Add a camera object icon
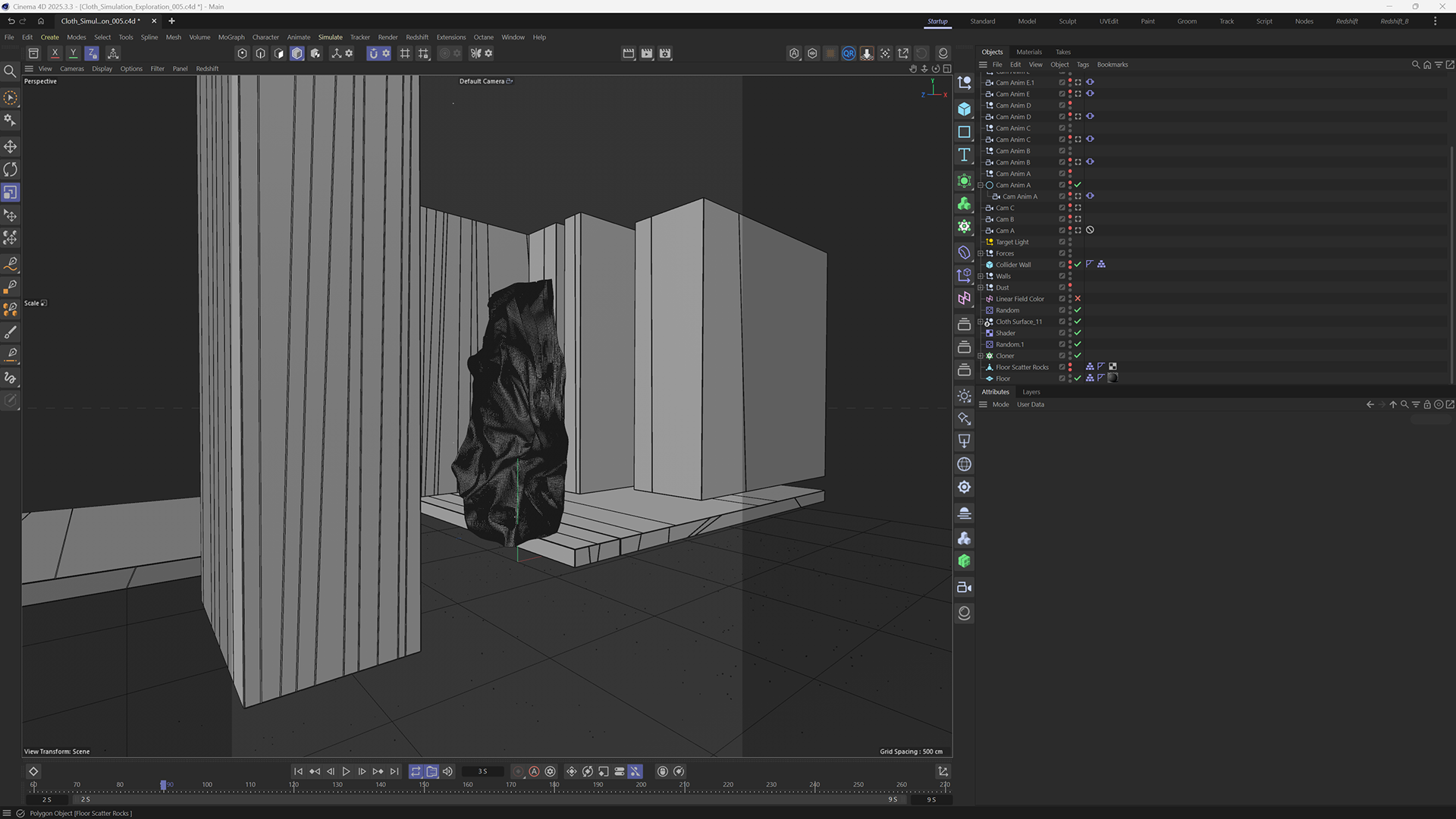The width and height of the screenshot is (1456, 819). point(964,587)
